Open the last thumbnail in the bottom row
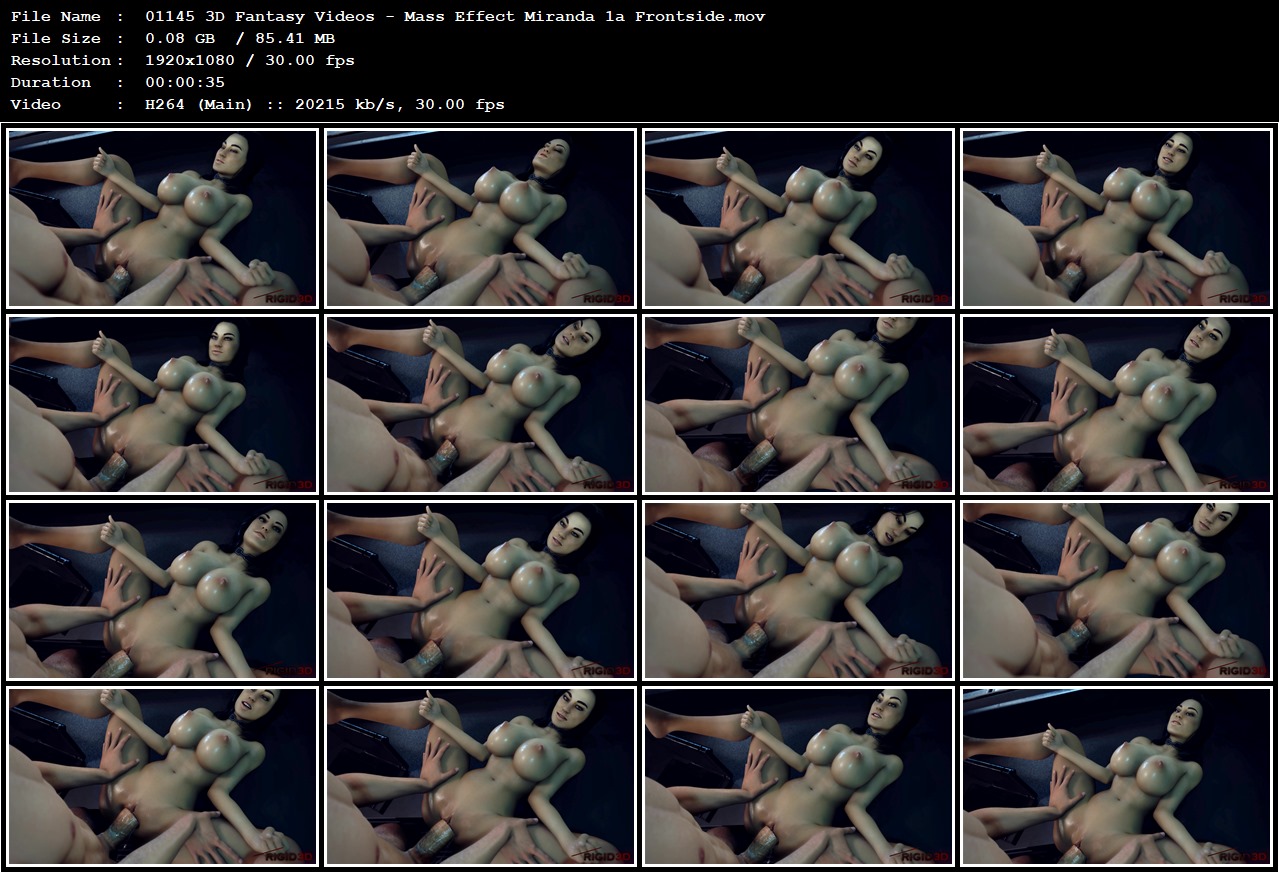The image size is (1279, 873). (1116, 775)
